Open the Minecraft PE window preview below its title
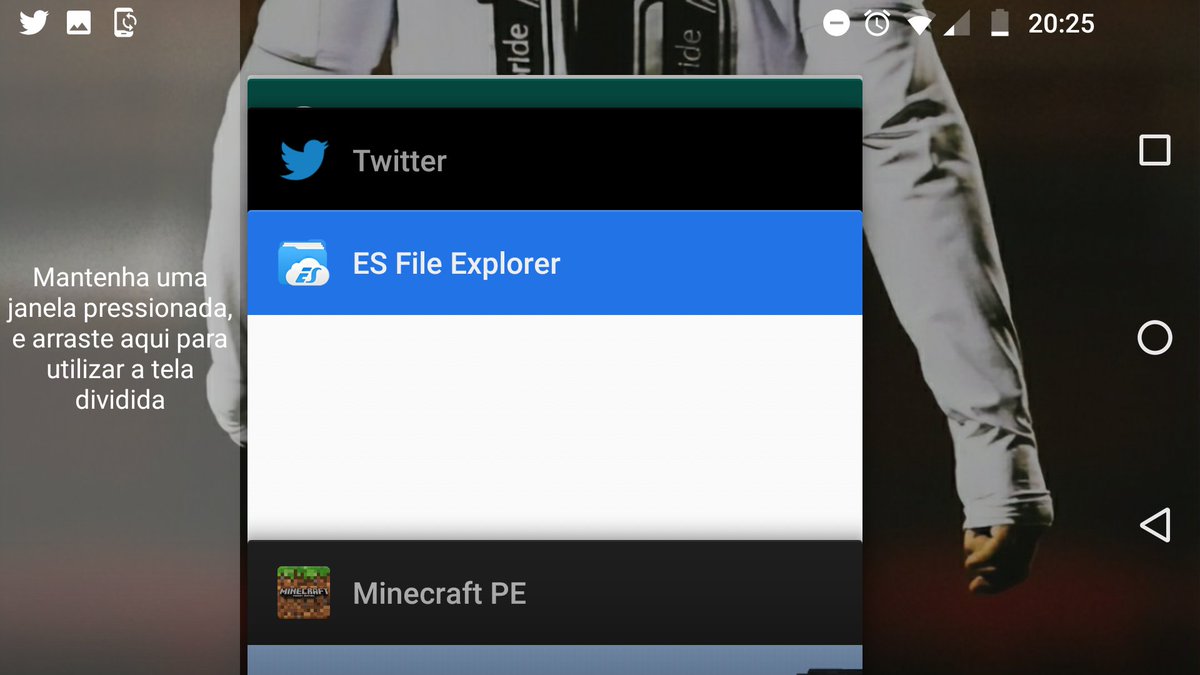The height and width of the screenshot is (675, 1200). tap(555, 660)
